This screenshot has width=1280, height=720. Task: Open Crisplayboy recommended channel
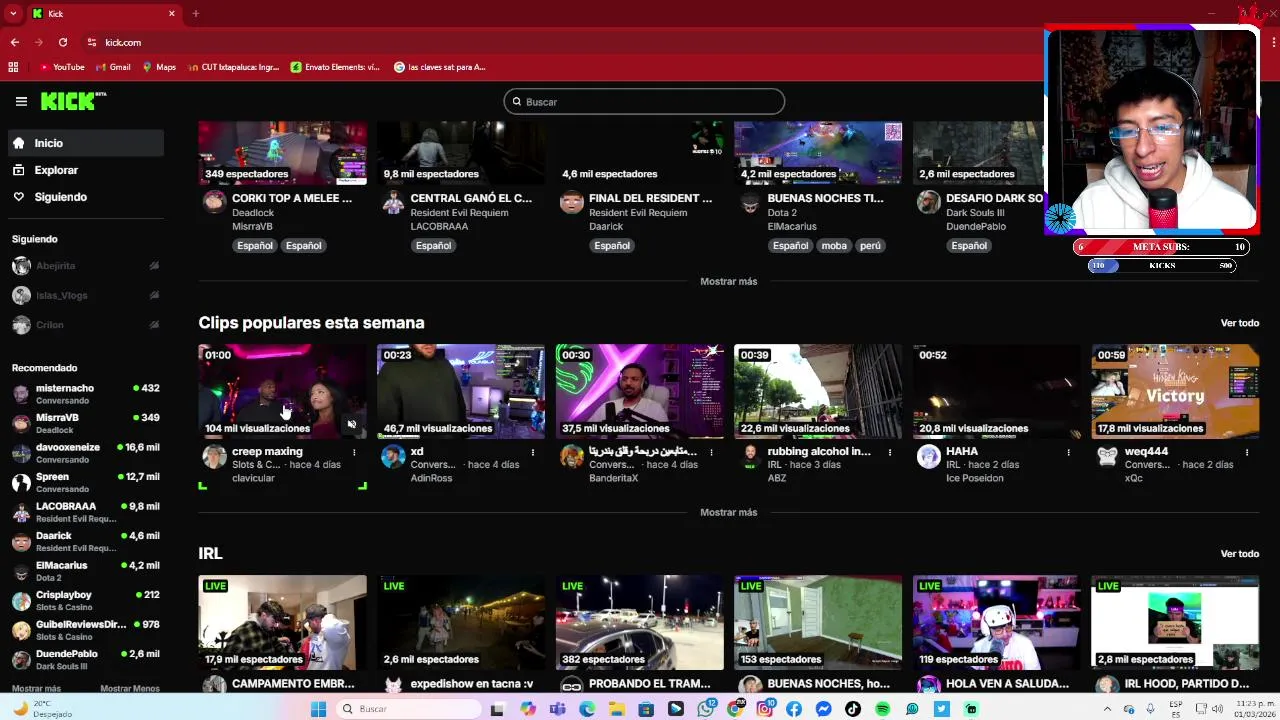86,600
